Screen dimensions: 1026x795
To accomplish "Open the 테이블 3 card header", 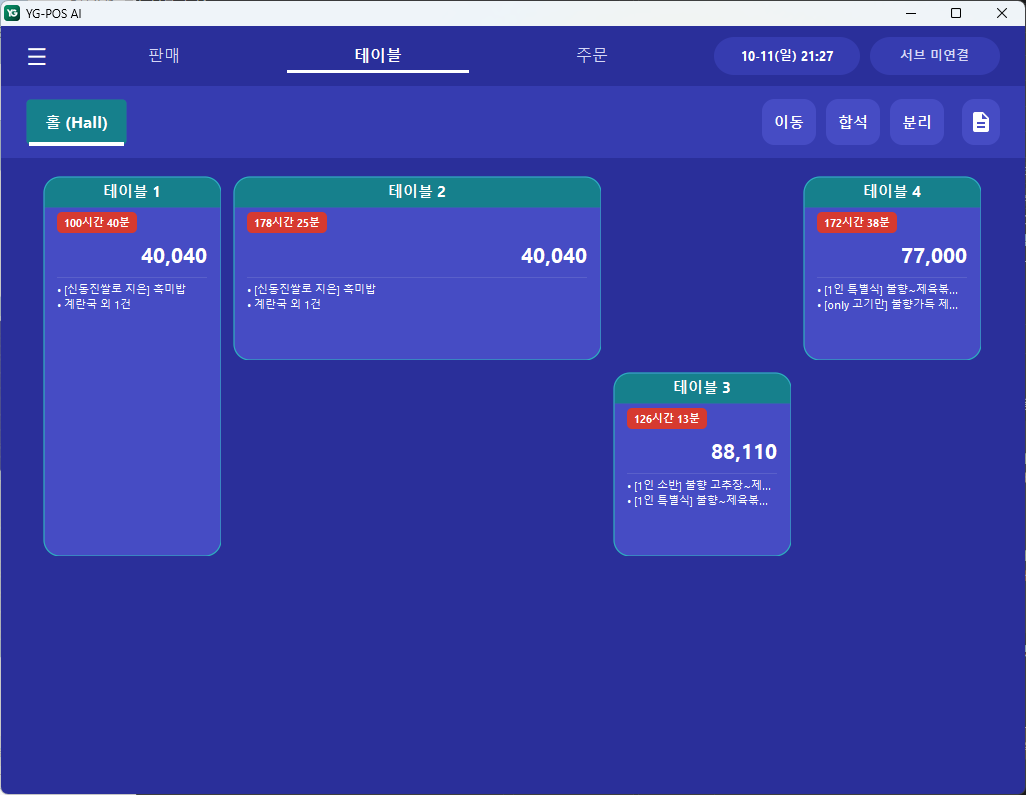I will [x=702, y=388].
